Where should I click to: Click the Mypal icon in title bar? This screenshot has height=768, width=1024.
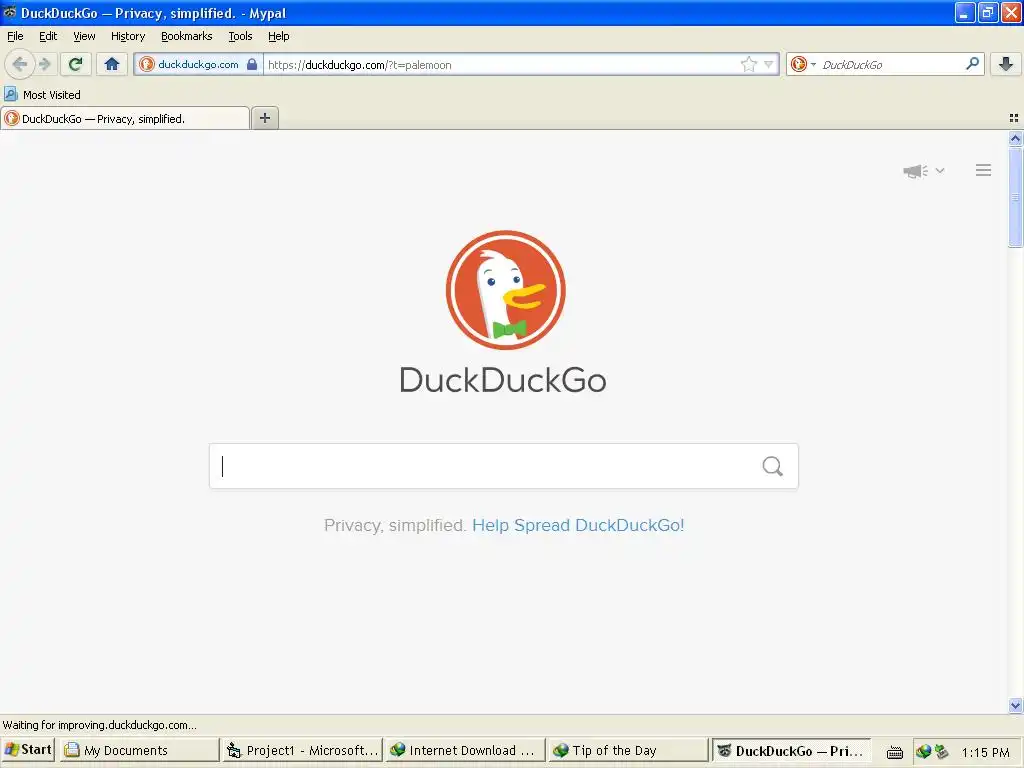pyautogui.click(x=9, y=12)
